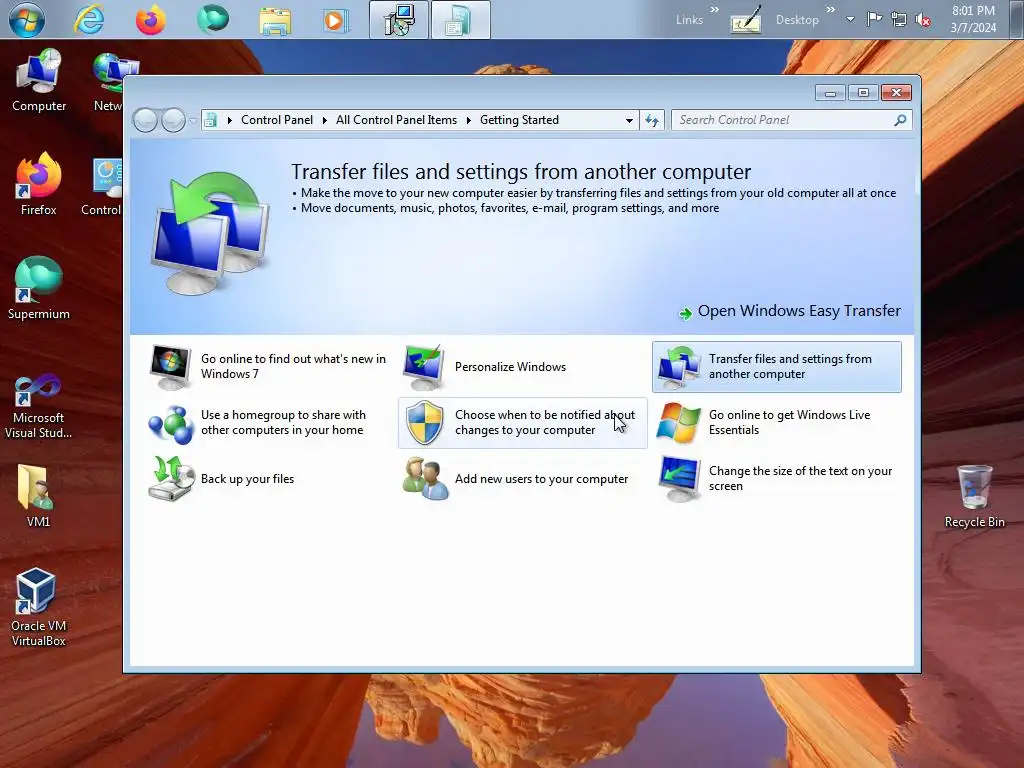Screen dimensions: 1024x768
Task: Click Getting Started in the breadcrumb
Action: (x=519, y=120)
